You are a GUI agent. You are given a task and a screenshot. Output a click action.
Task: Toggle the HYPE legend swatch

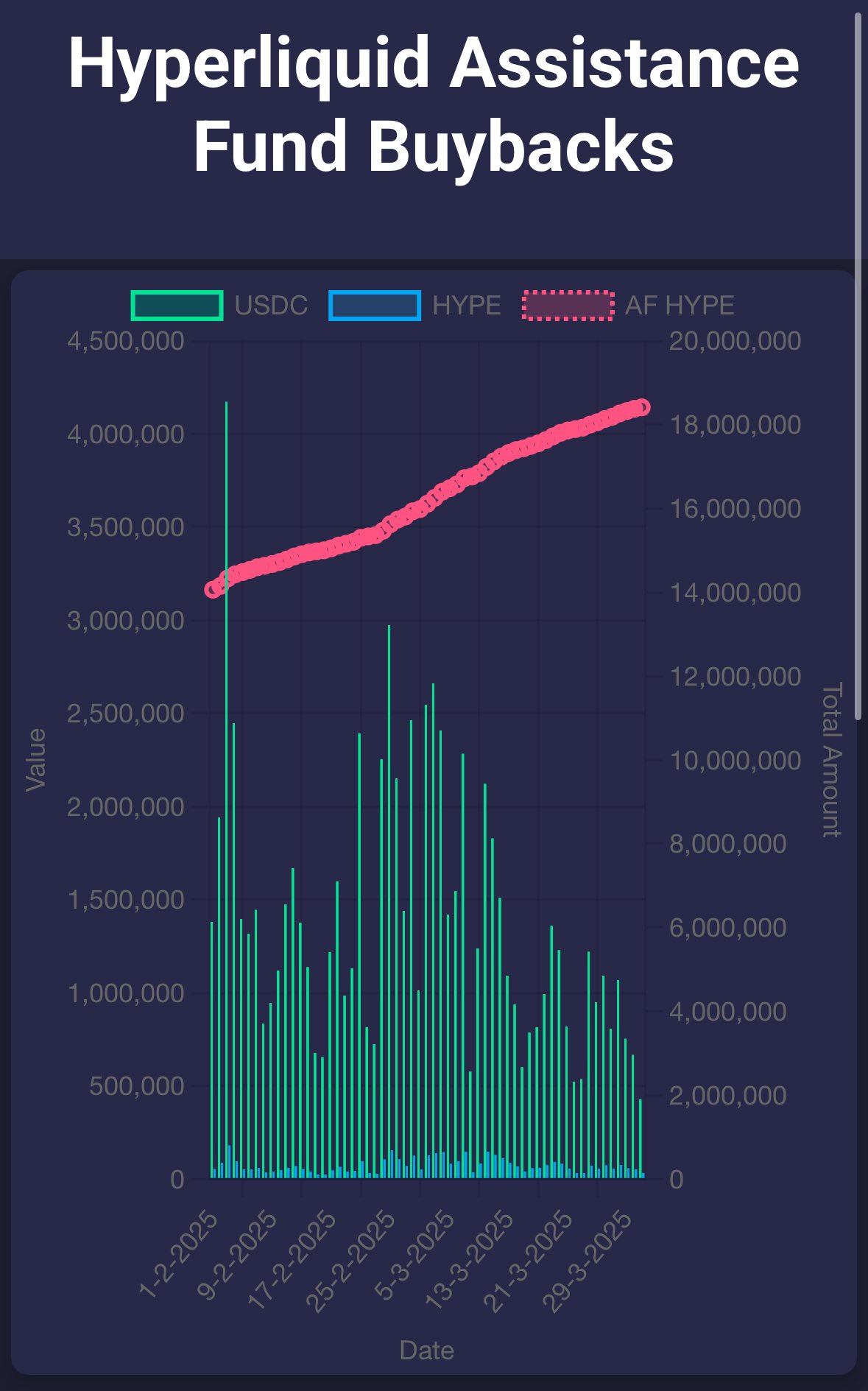point(375,306)
